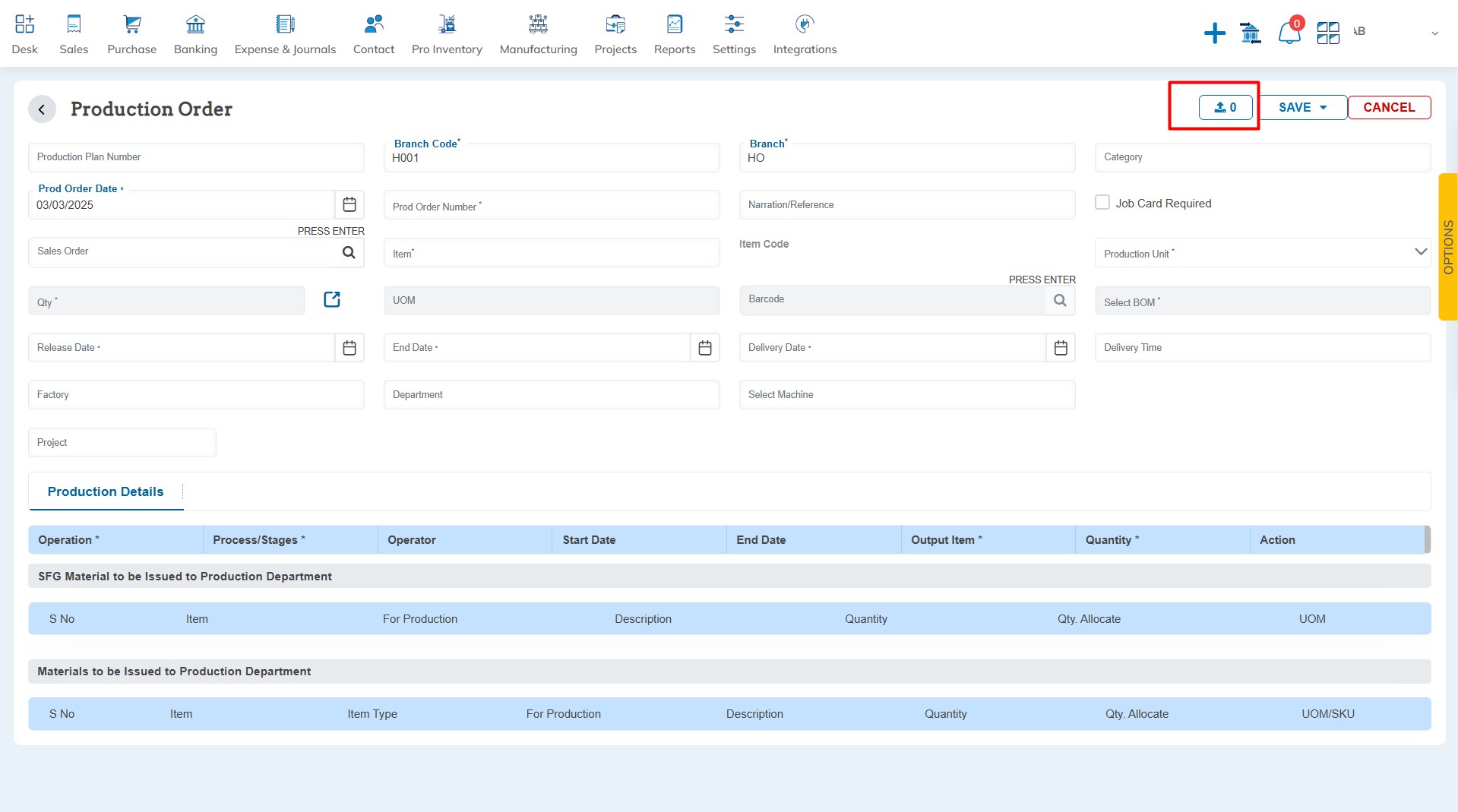The image size is (1458, 812).
Task: Click the upload attachments button
Action: pos(1226,107)
